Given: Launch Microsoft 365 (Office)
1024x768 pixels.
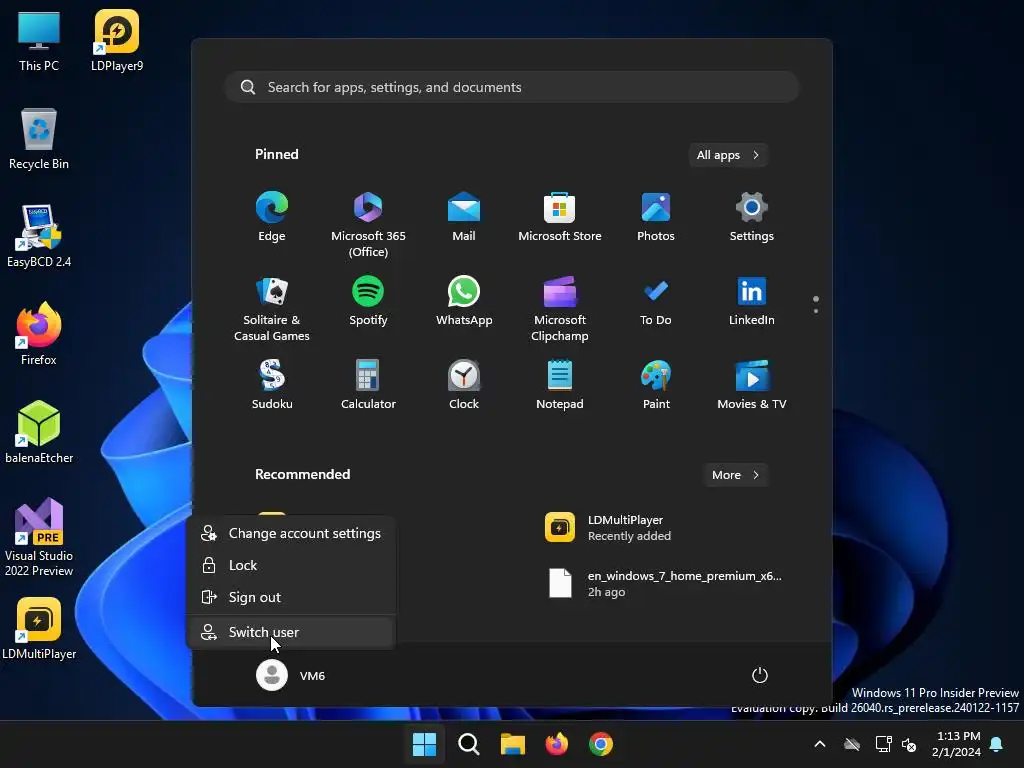Looking at the screenshot, I should [x=368, y=225].
